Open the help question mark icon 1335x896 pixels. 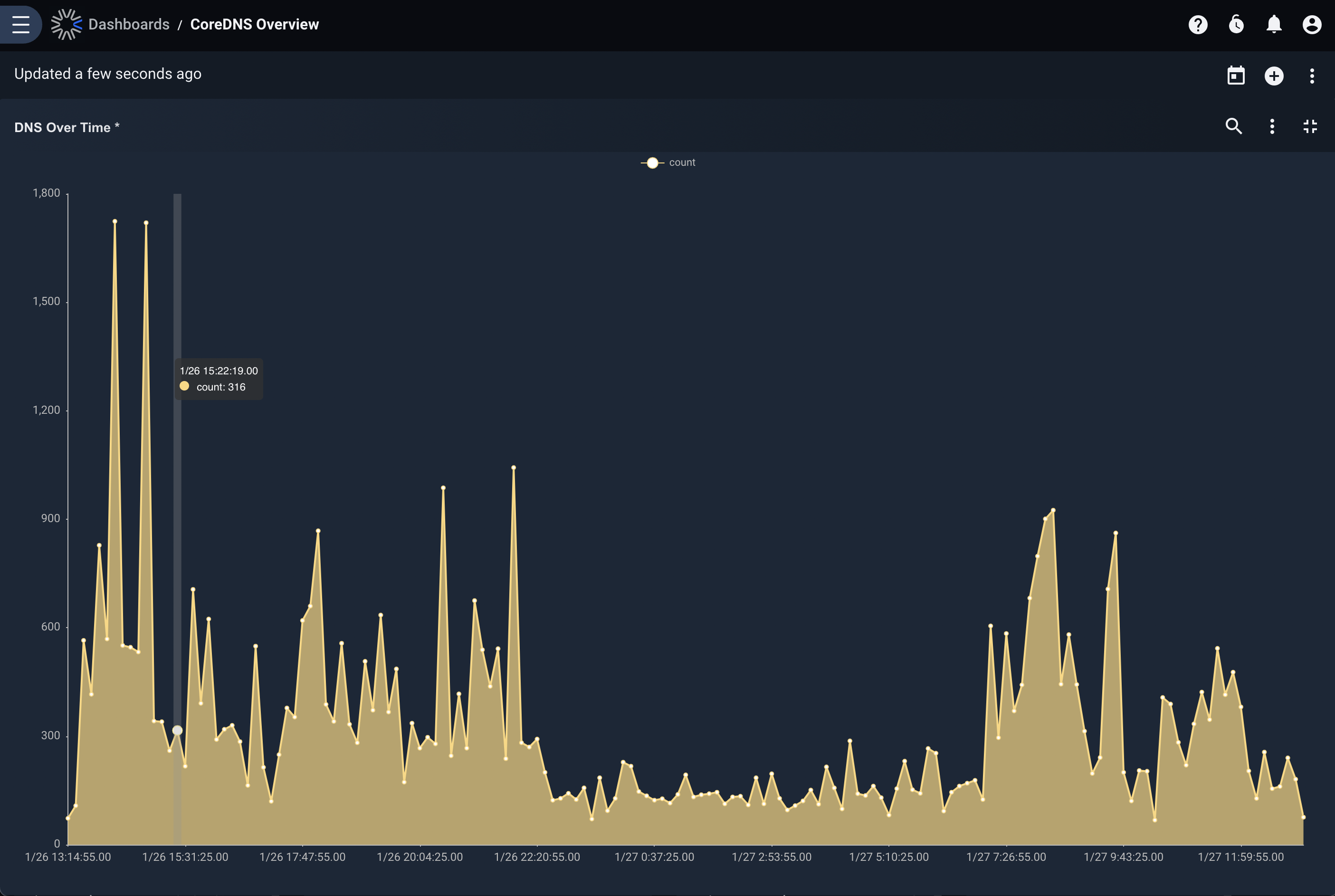[x=1198, y=25]
